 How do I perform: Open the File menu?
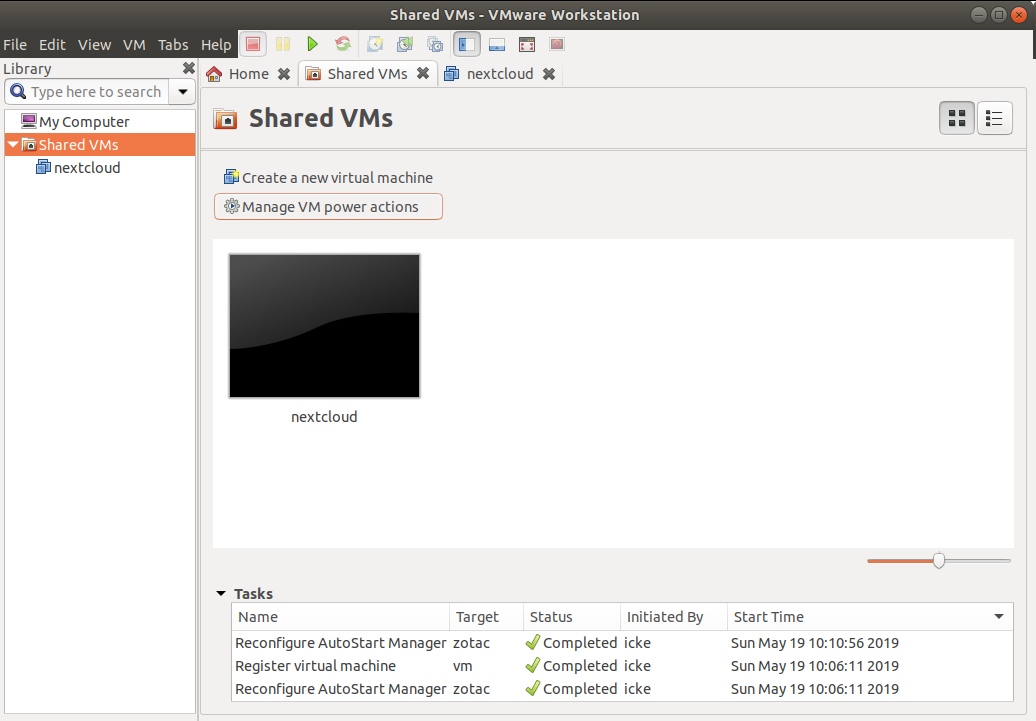(x=15, y=44)
